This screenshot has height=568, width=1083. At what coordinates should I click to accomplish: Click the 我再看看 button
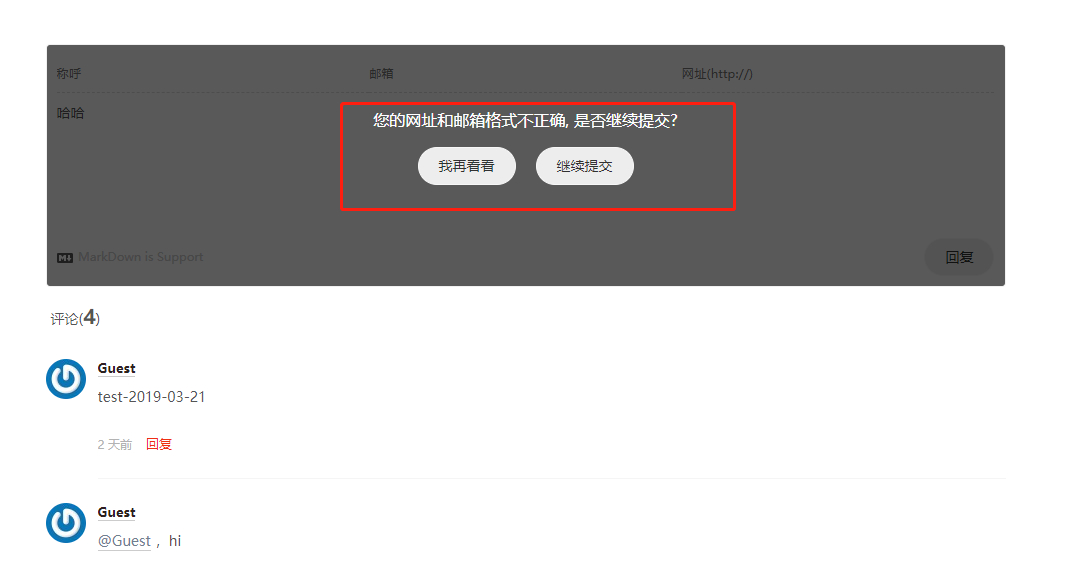pyautogui.click(x=466, y=166)
